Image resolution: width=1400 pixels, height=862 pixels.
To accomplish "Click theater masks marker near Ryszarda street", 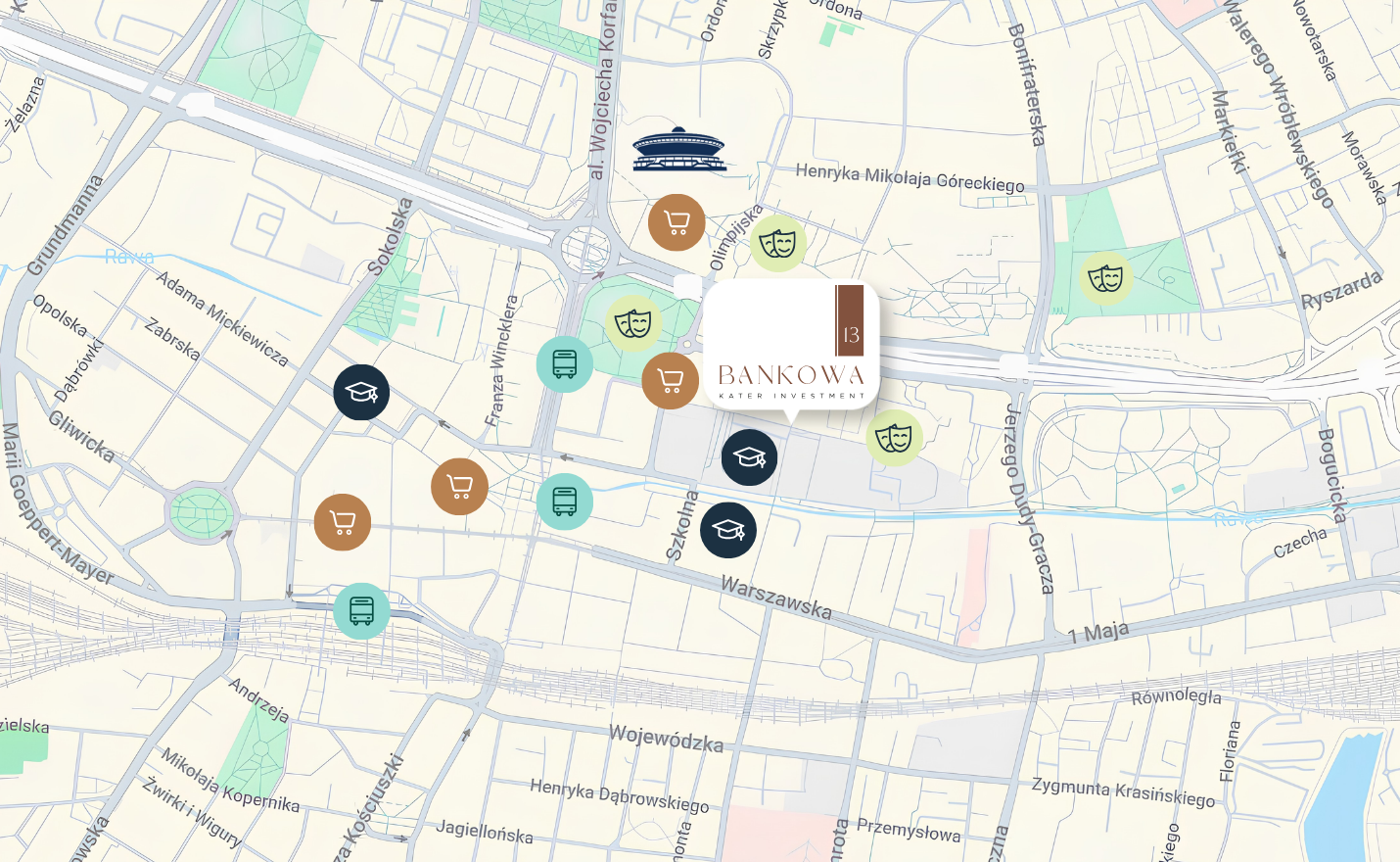I will click(x=1106, y=278).
